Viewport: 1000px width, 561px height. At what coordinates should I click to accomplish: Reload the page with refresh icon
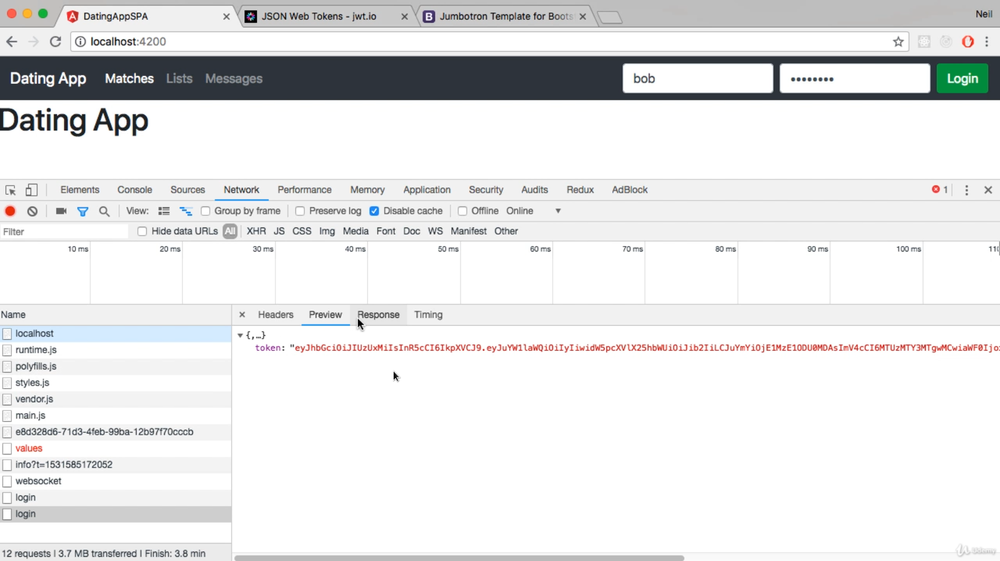(x=55, y=41)
